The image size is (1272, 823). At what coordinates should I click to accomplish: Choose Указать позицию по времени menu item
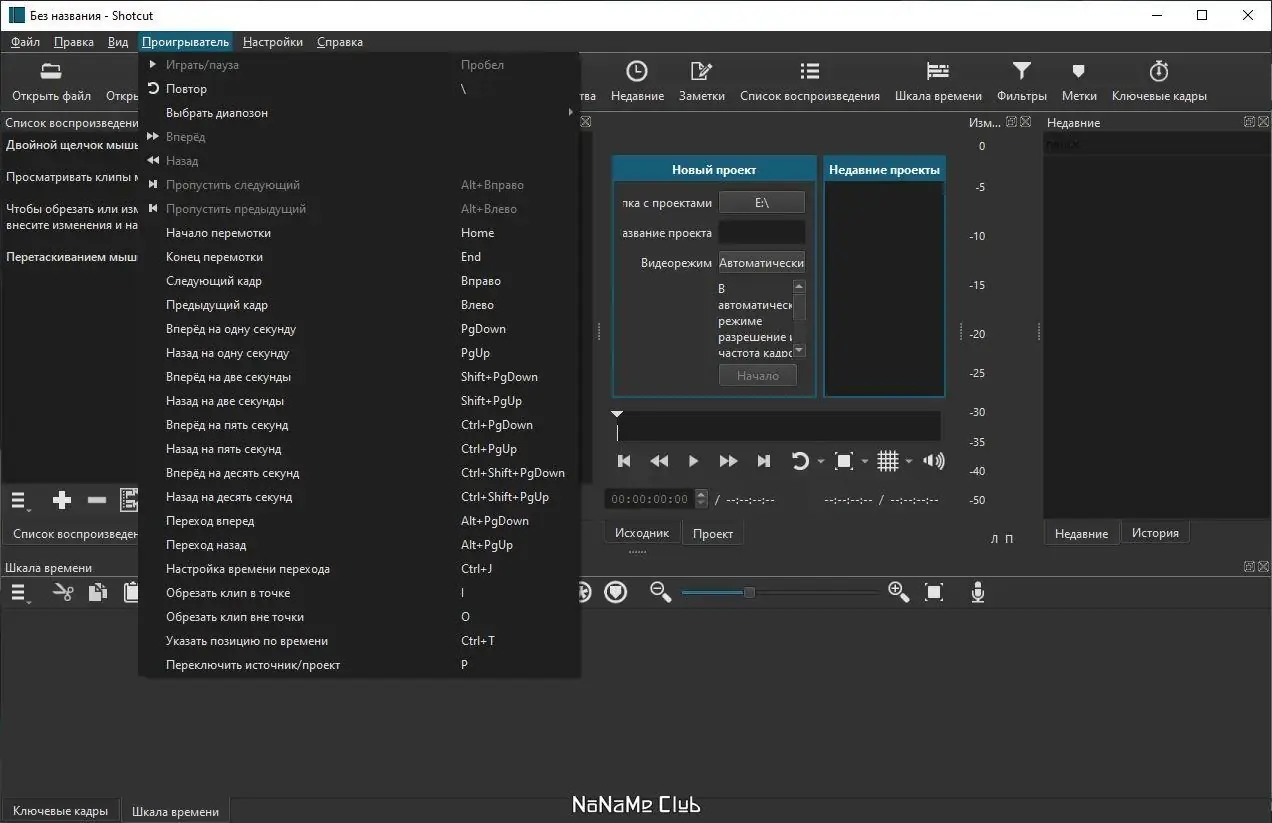tap(359, 641)
